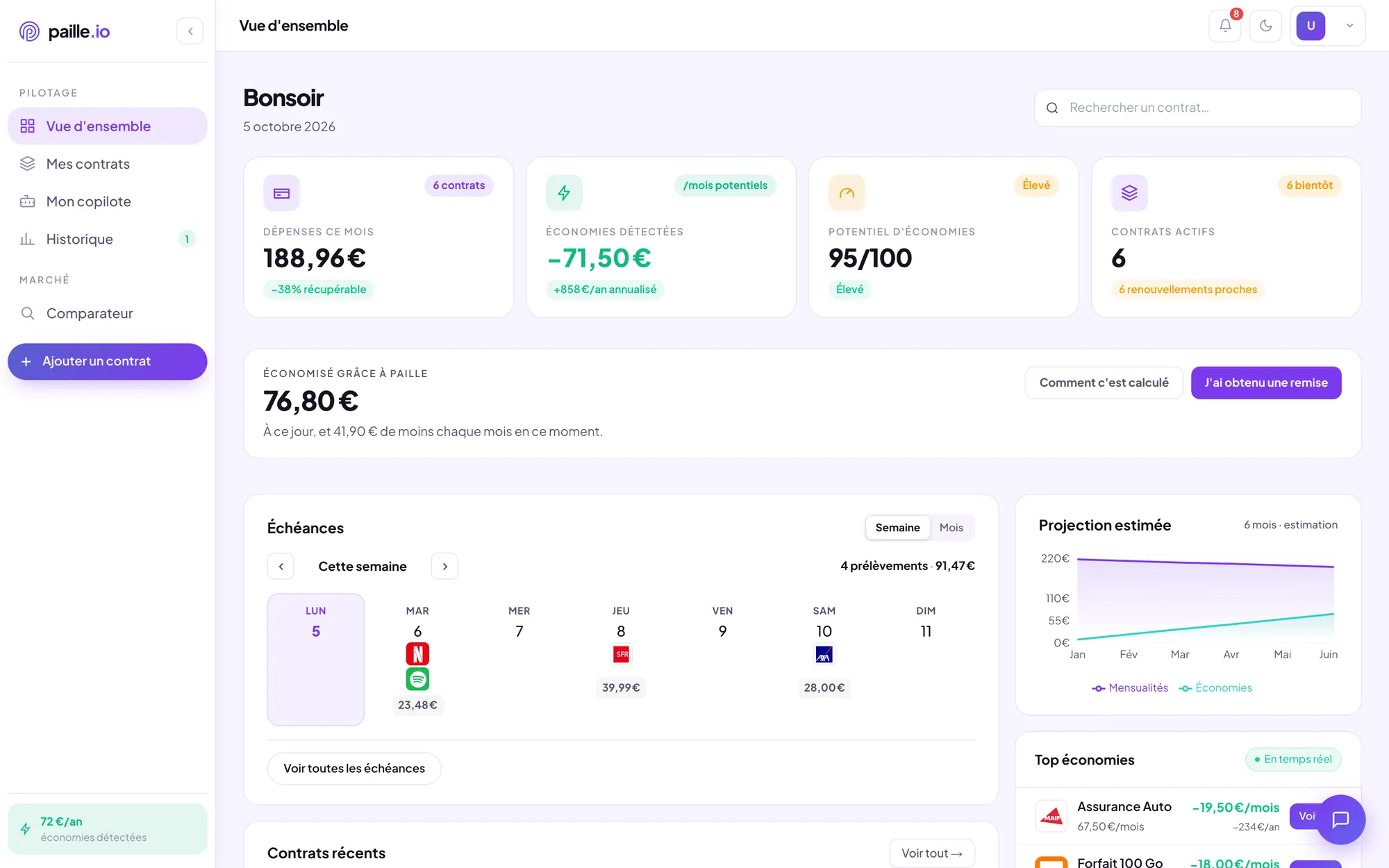The image size is (1389, 868).
Task: Click the Spotify icon on Tuesday 6
Action: pyautogui.click(x=417, y=678)
